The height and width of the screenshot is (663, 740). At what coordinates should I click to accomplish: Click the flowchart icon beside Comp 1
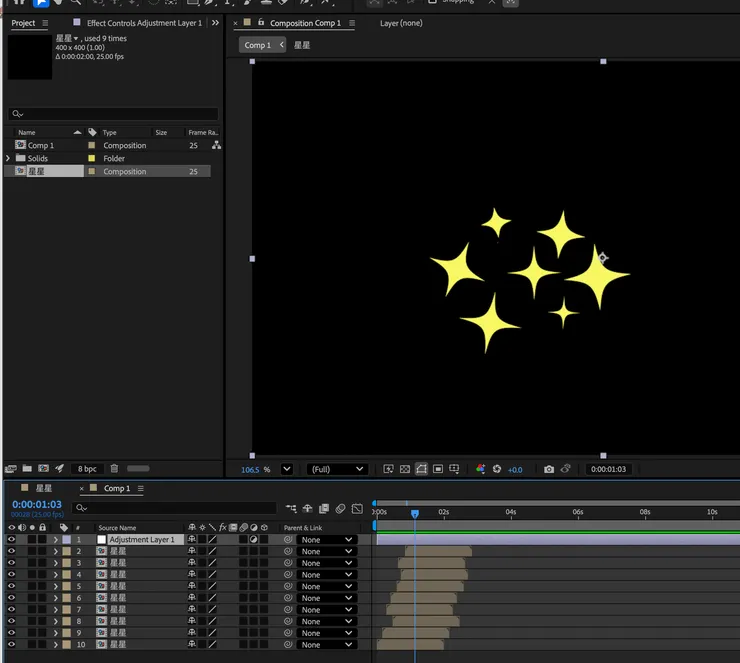click(216, 146)
